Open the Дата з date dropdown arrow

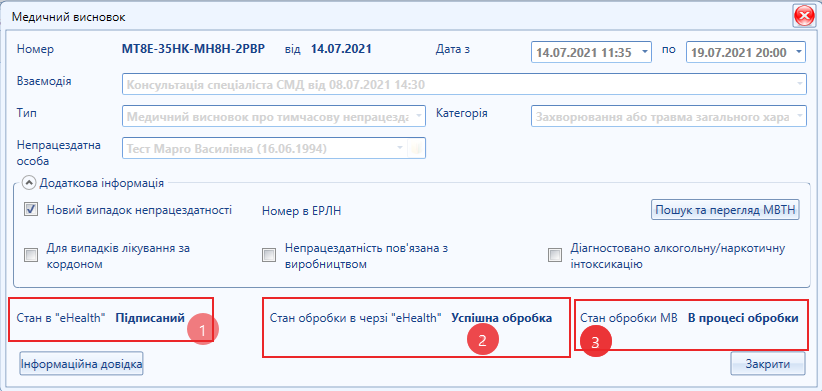[x=645, y=52]
